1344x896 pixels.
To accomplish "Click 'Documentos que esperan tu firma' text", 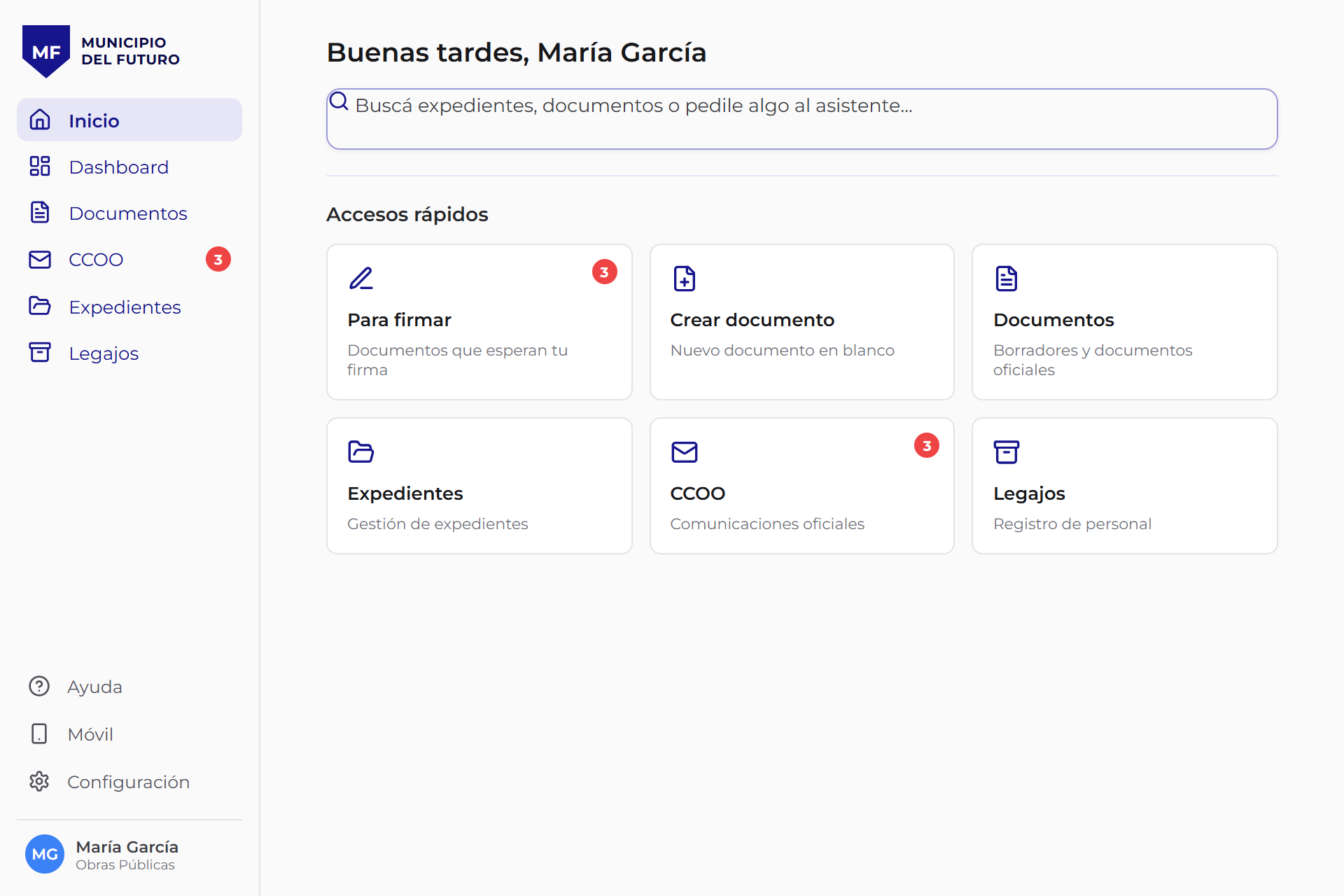I will pyautogui.click(x=458, y=360).
